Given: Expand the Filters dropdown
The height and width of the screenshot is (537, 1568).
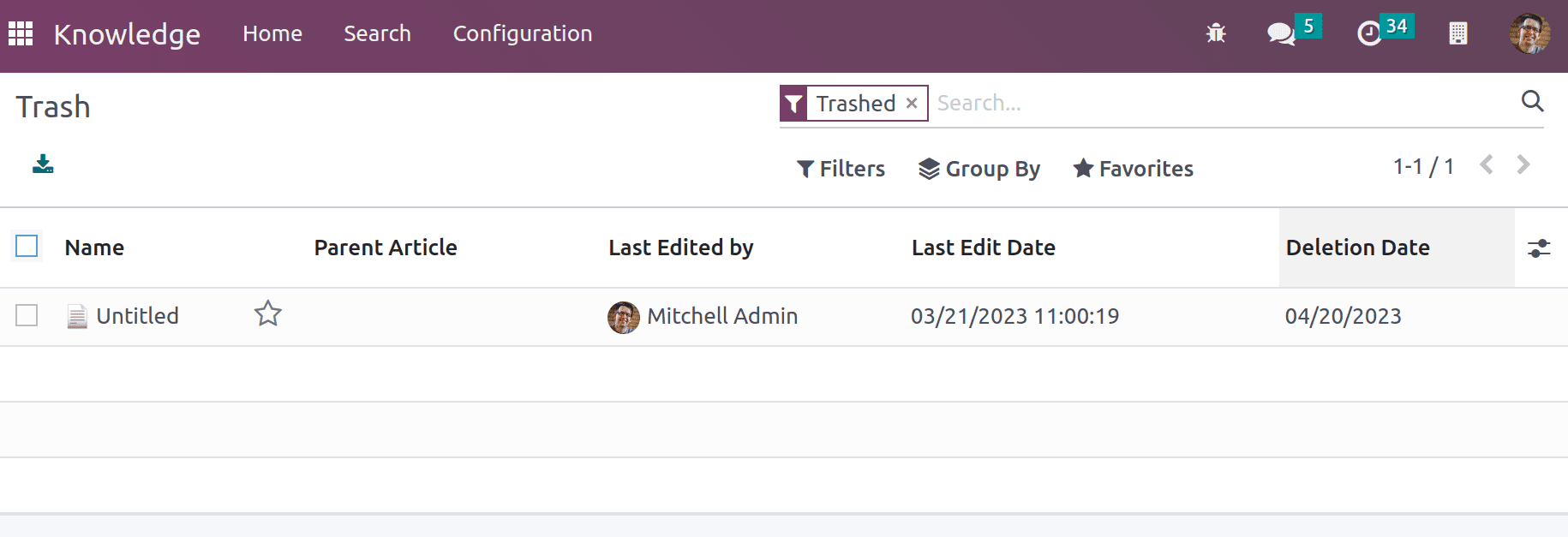Looking at the screenshot, I should pos(841,169).
